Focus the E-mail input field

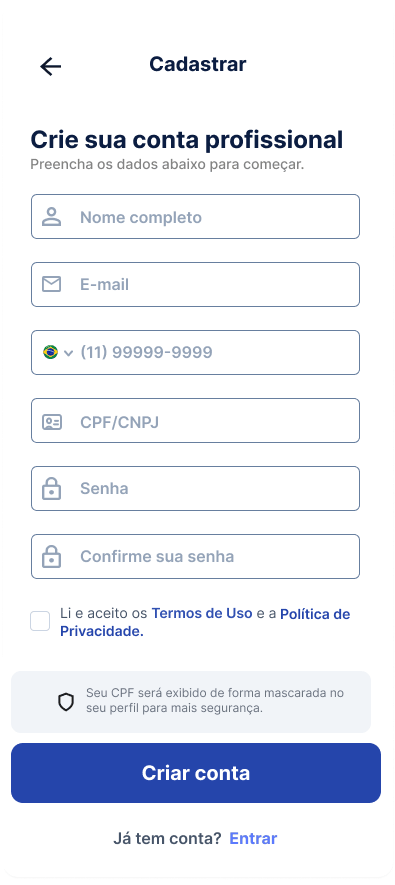pyautogui.click(x=195, y=284)
